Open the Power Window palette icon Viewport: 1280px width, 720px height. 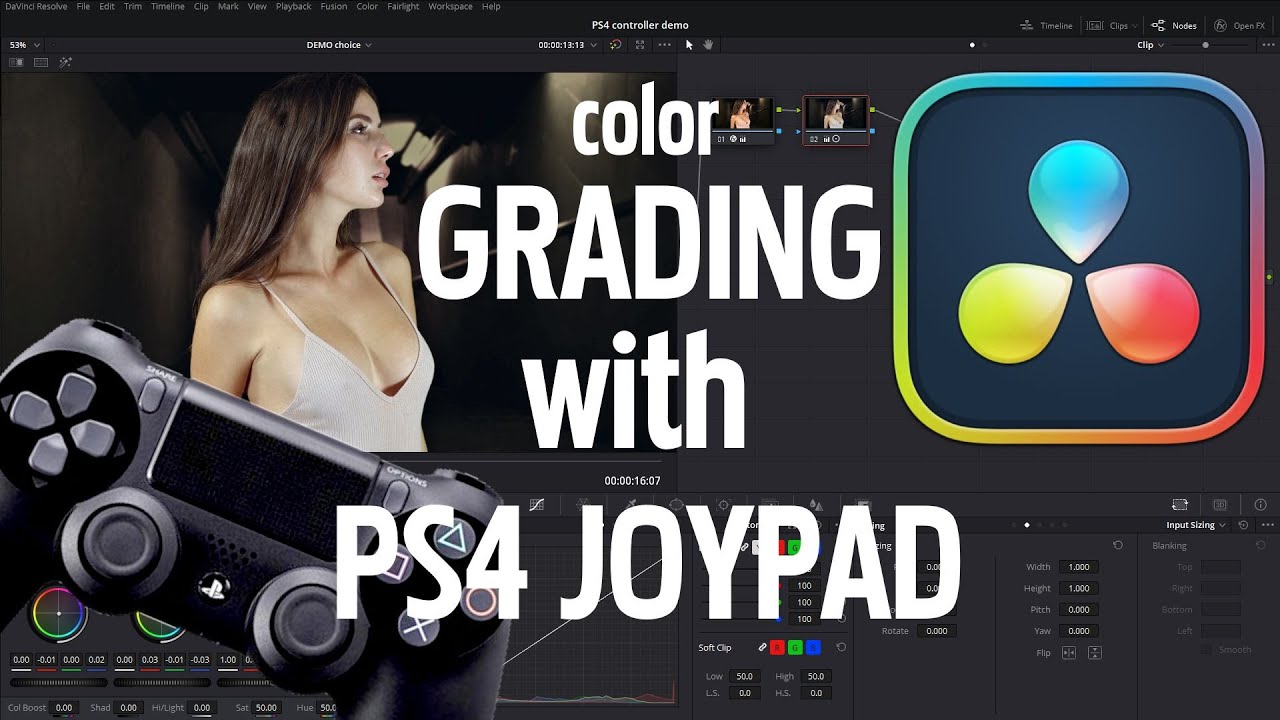point(676,505)
